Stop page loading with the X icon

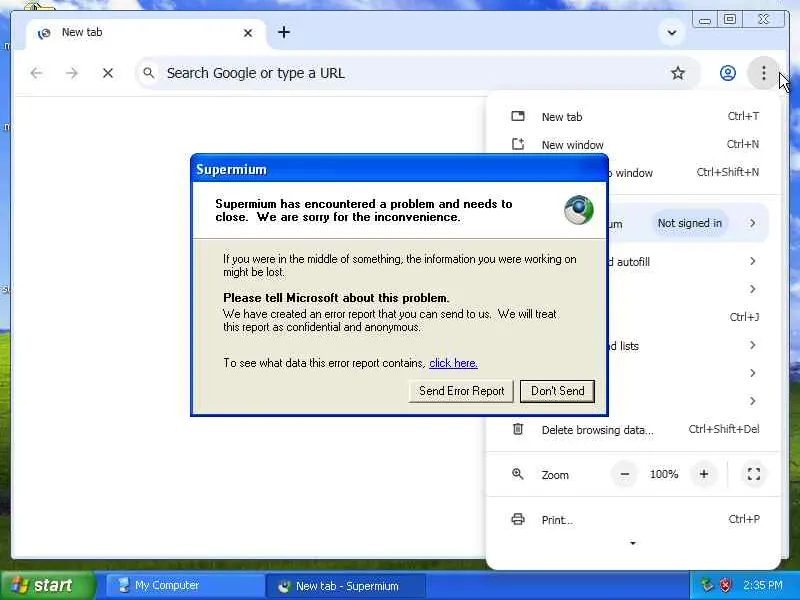click(108, 73)
